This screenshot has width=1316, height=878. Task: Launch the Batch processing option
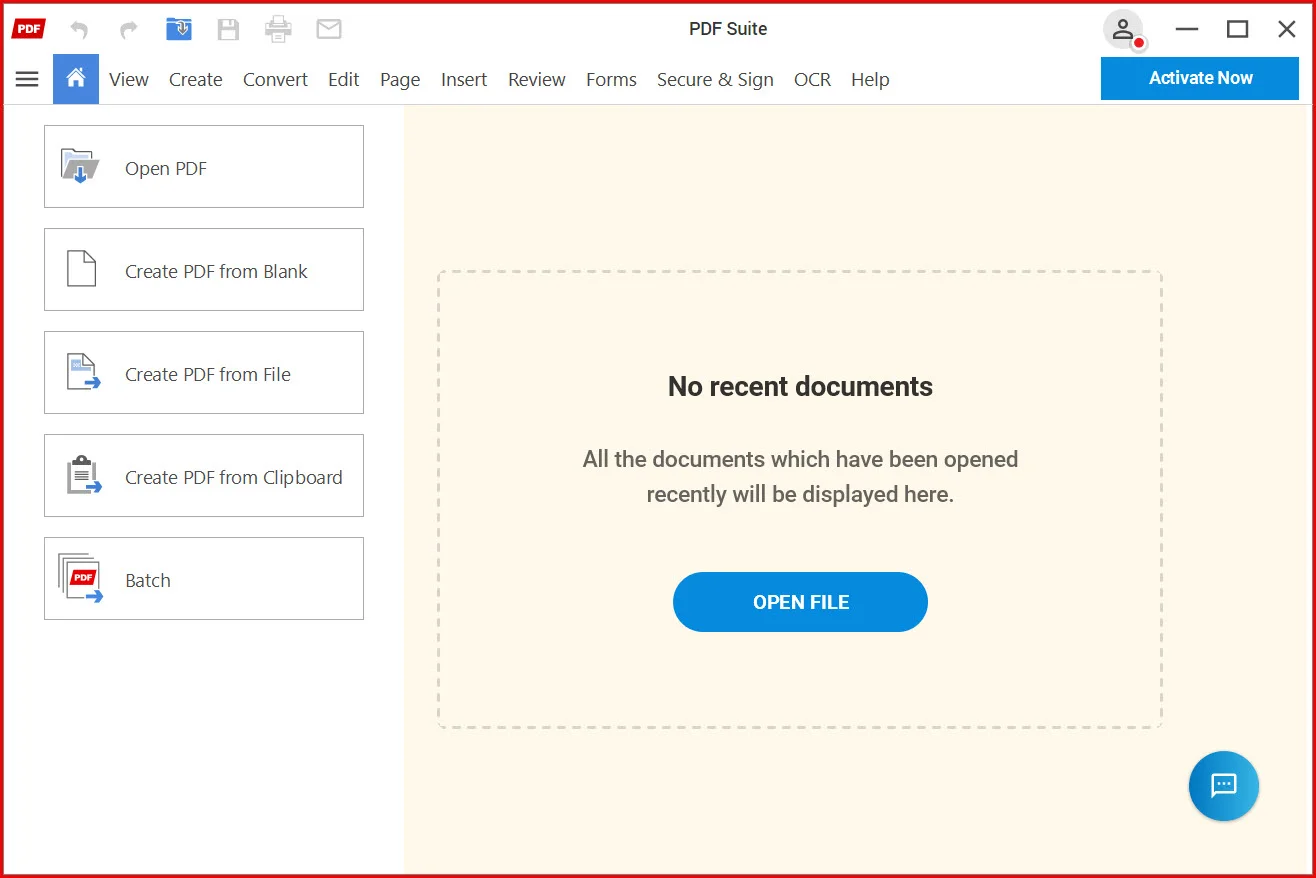[204, 579]
